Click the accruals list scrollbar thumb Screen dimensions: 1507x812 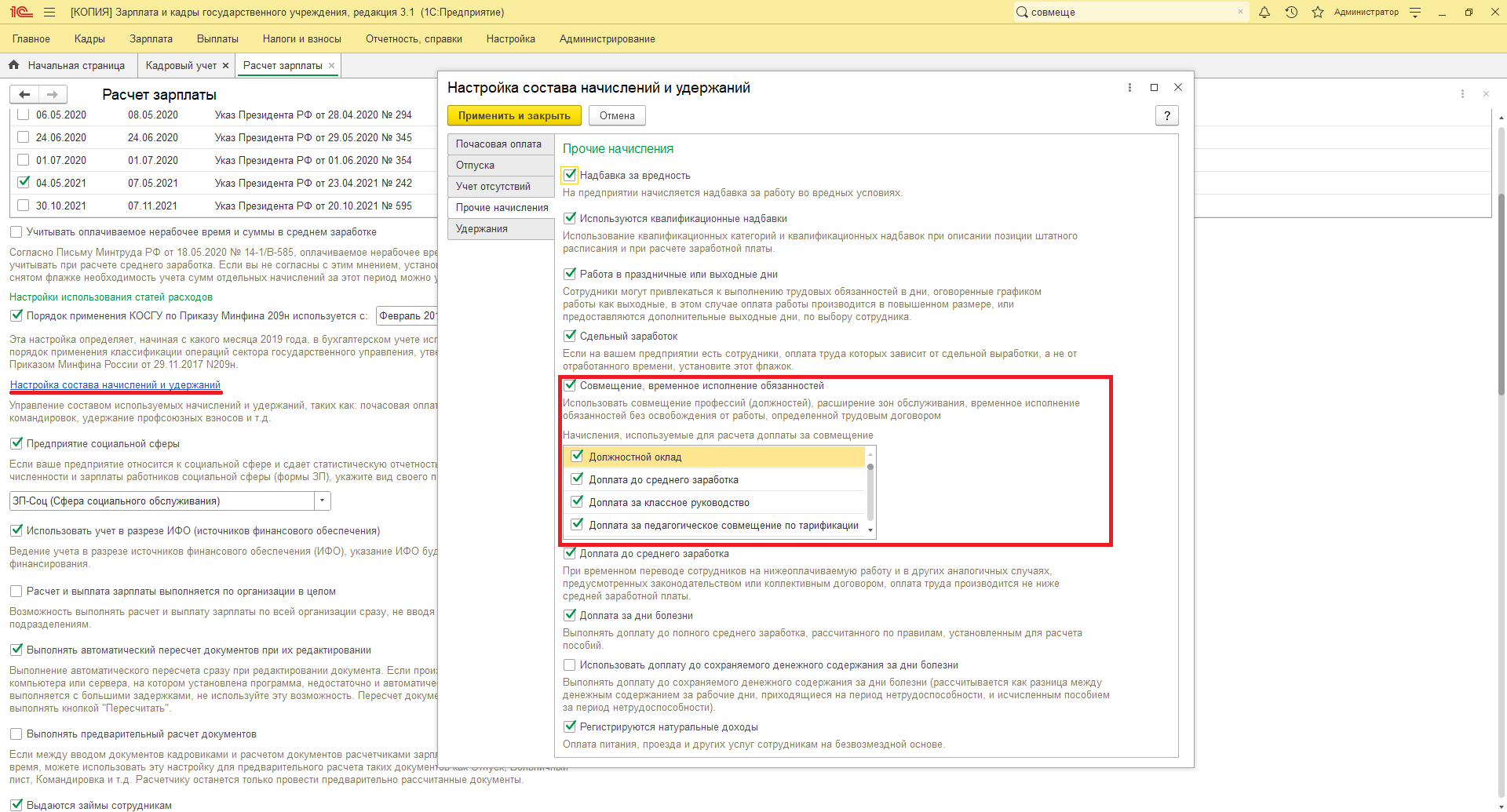coord(870,493)
